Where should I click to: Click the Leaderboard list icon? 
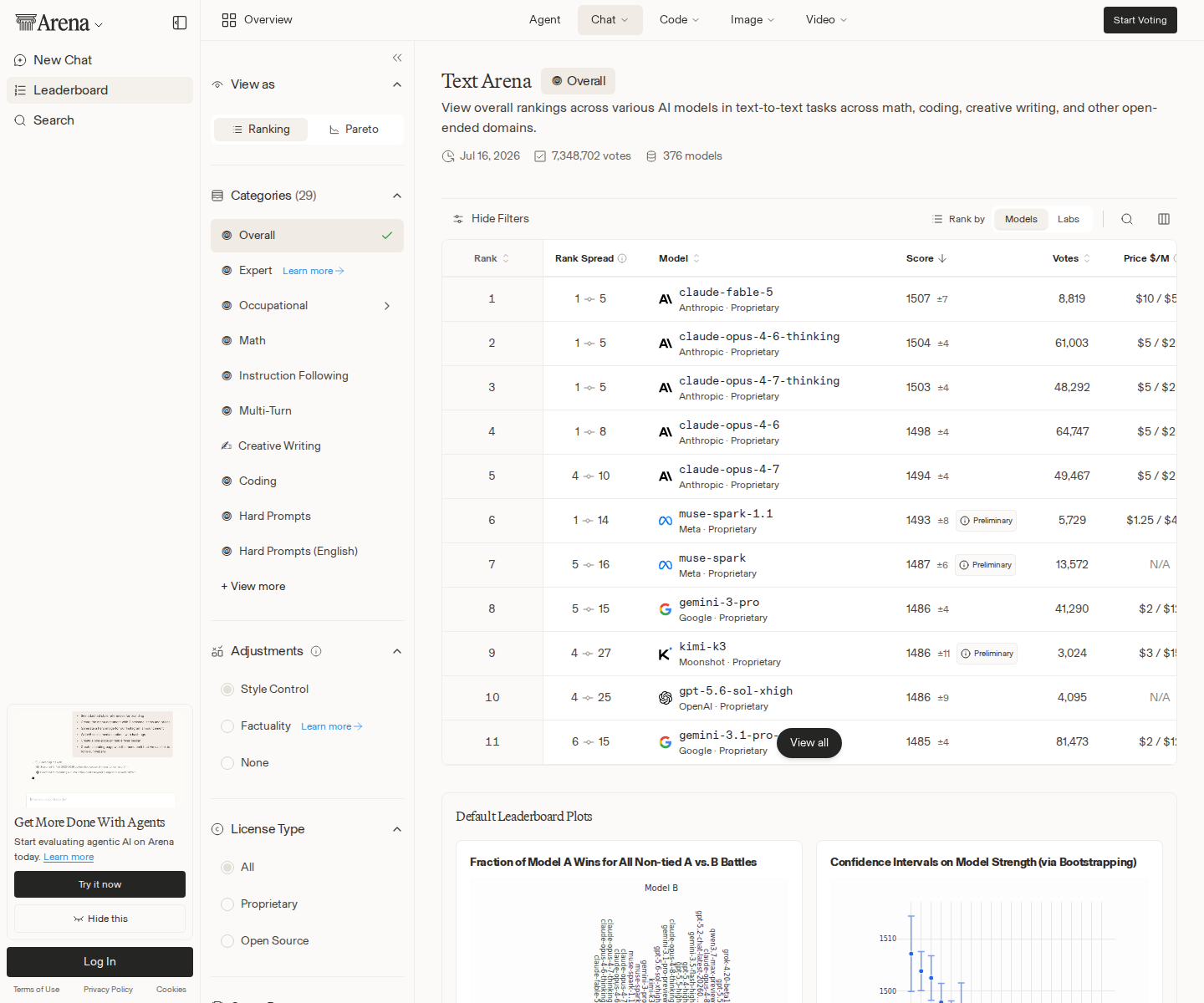pos(20,90)
